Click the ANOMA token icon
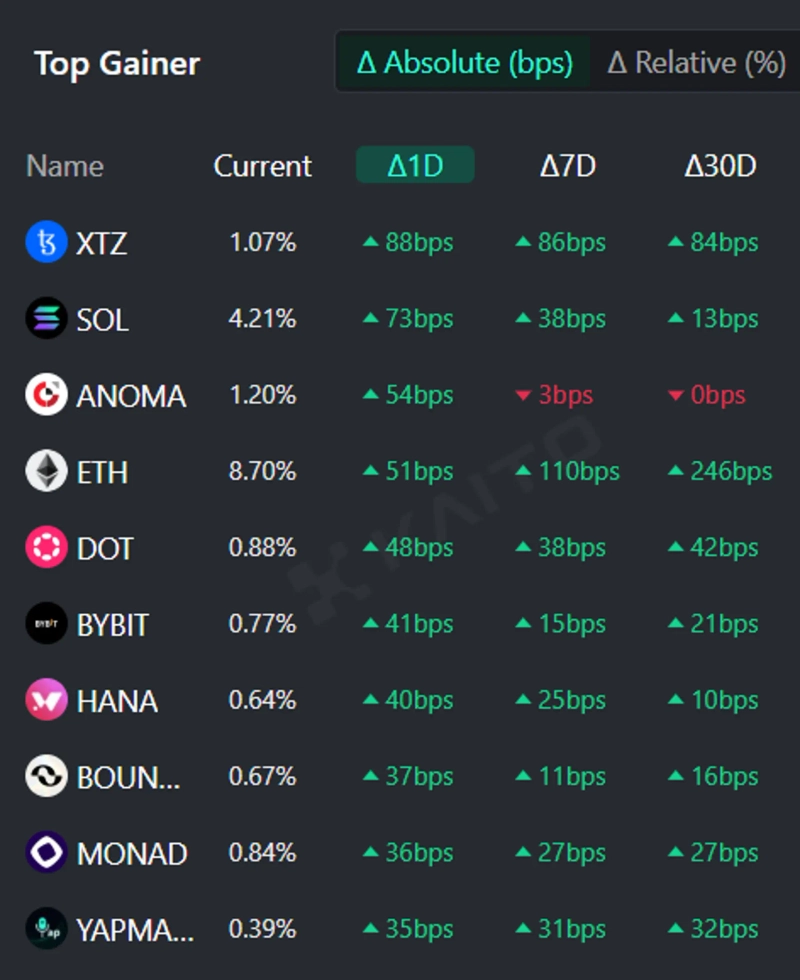The width and height of the screenshot is (800, 980). click(46, 395)
